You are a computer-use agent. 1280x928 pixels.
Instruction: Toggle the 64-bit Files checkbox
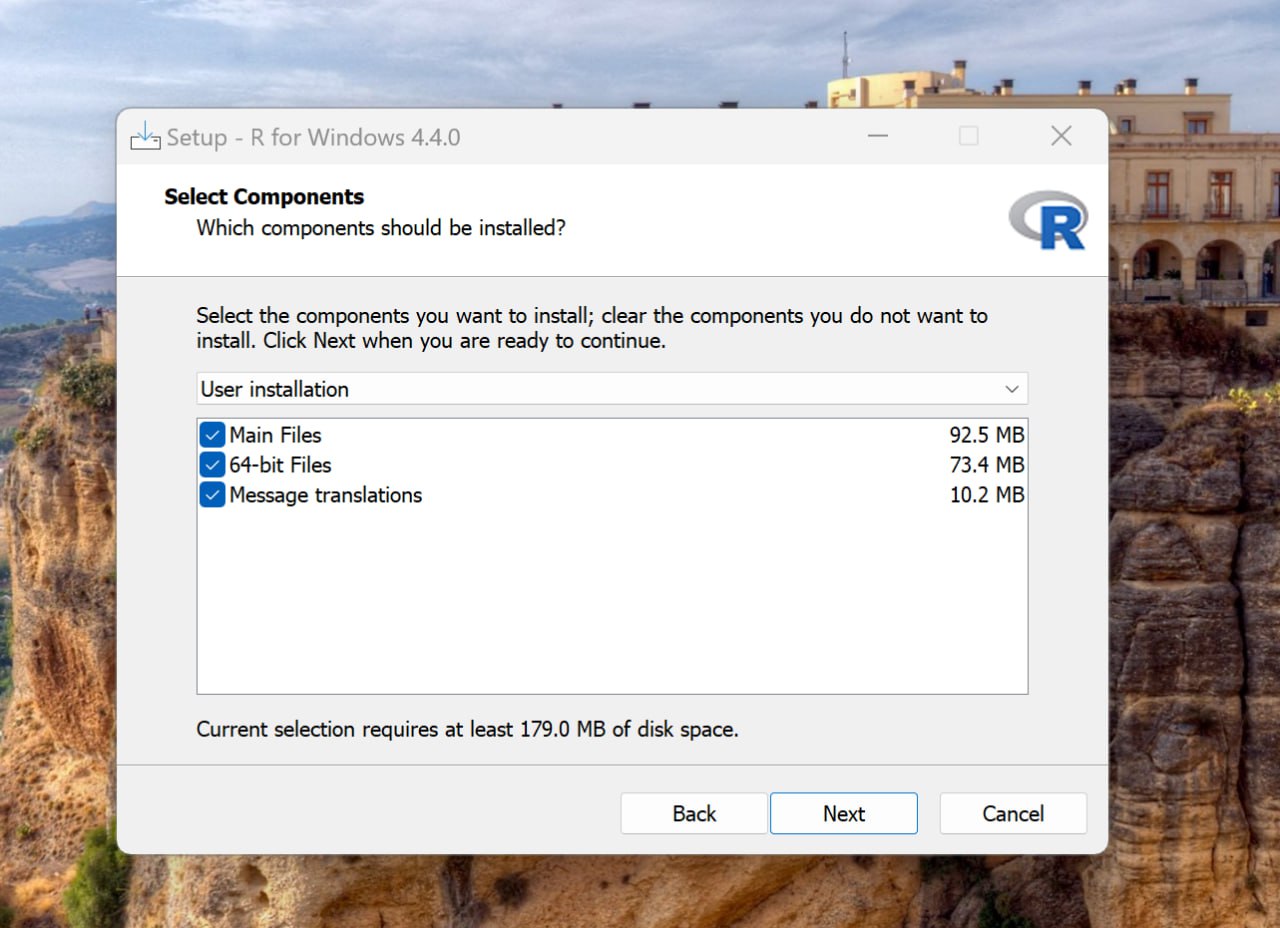pyautogui.click(x=212, y=465)
